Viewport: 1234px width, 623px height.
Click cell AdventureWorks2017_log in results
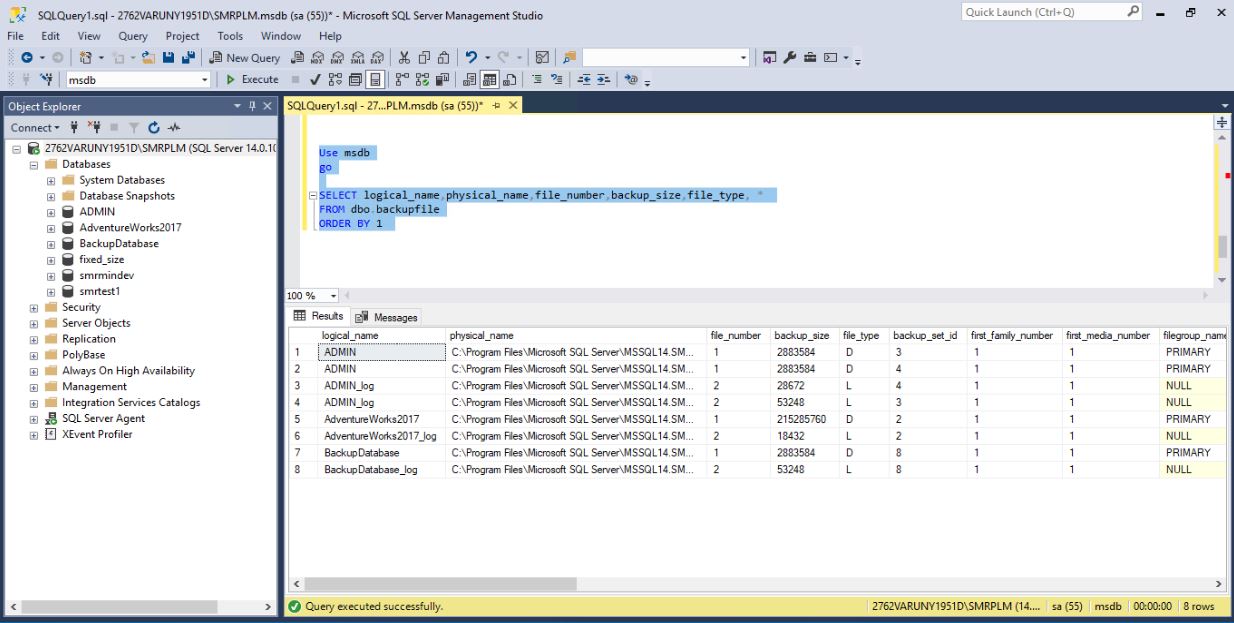coord(381,436)
